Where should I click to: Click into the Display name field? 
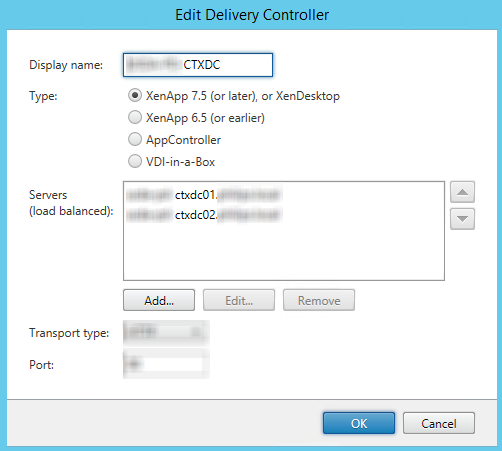pos(198,65)
